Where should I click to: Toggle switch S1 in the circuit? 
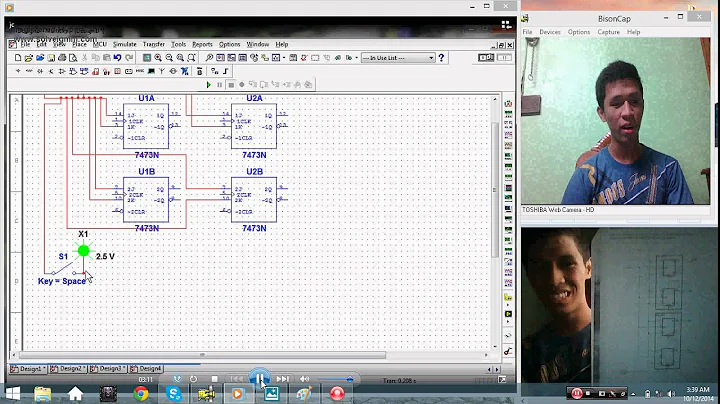(x=63, y=269)
